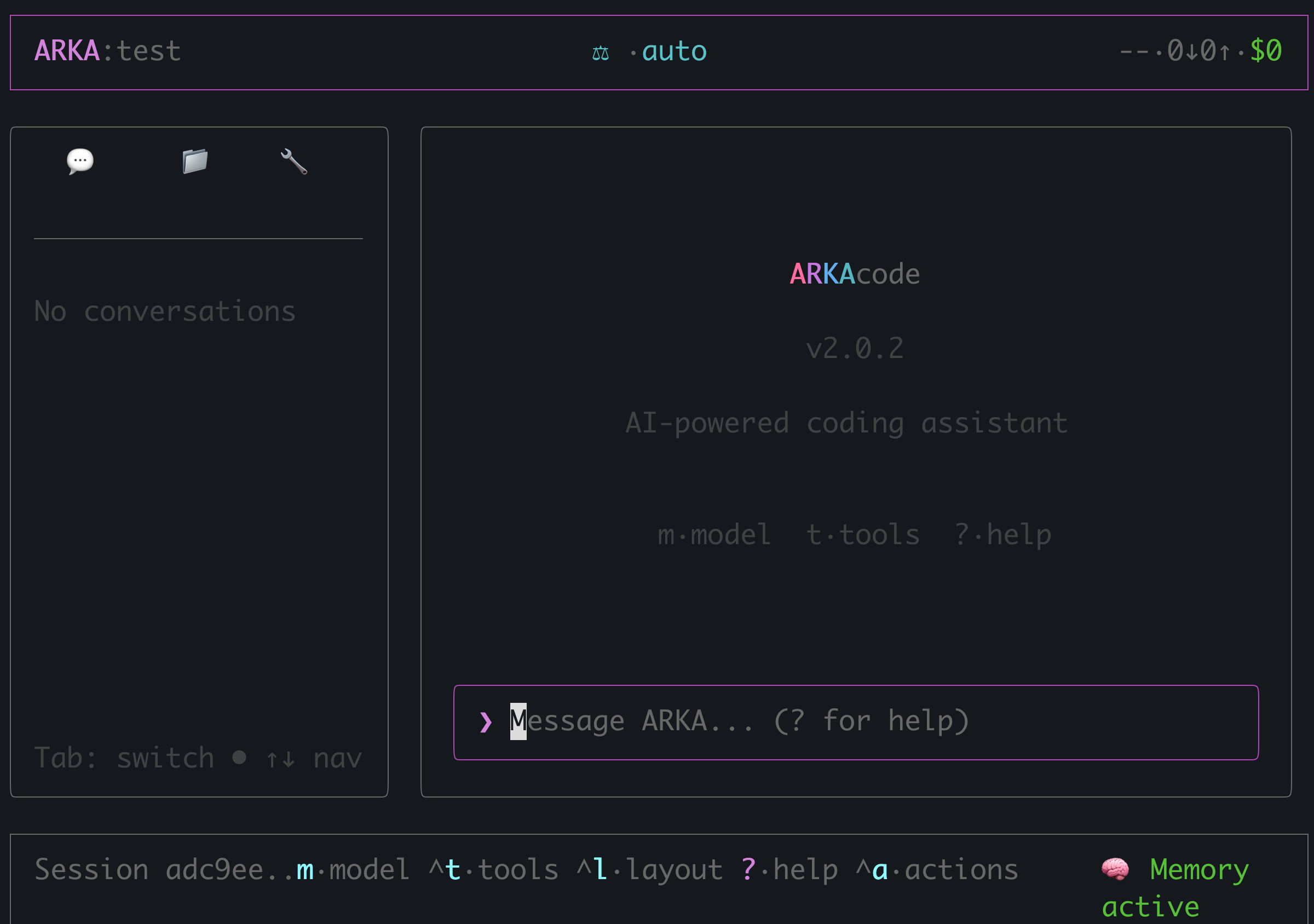Image resolution: width=1314 pixels, height=924 pixels.
Task: Toggle the auto mode indicator
Action: (x=674, y=51)
